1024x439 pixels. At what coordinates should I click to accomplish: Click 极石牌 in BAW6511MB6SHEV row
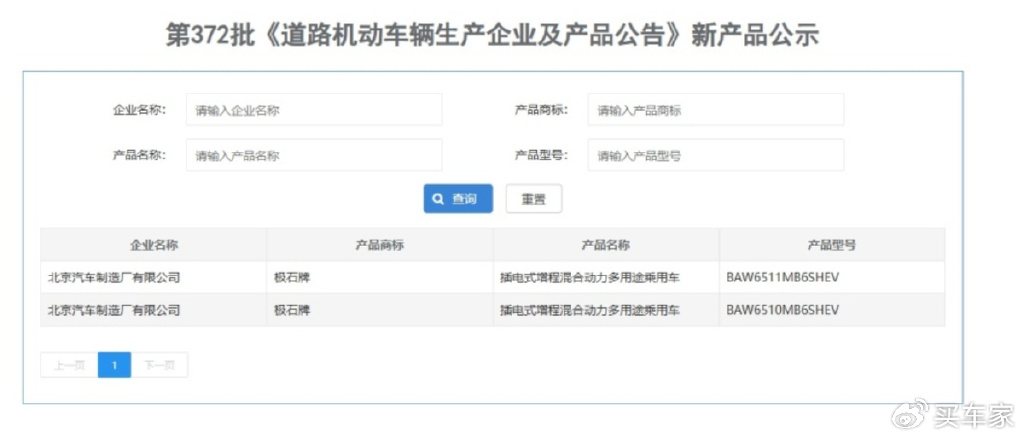click(x=292, y=278)
